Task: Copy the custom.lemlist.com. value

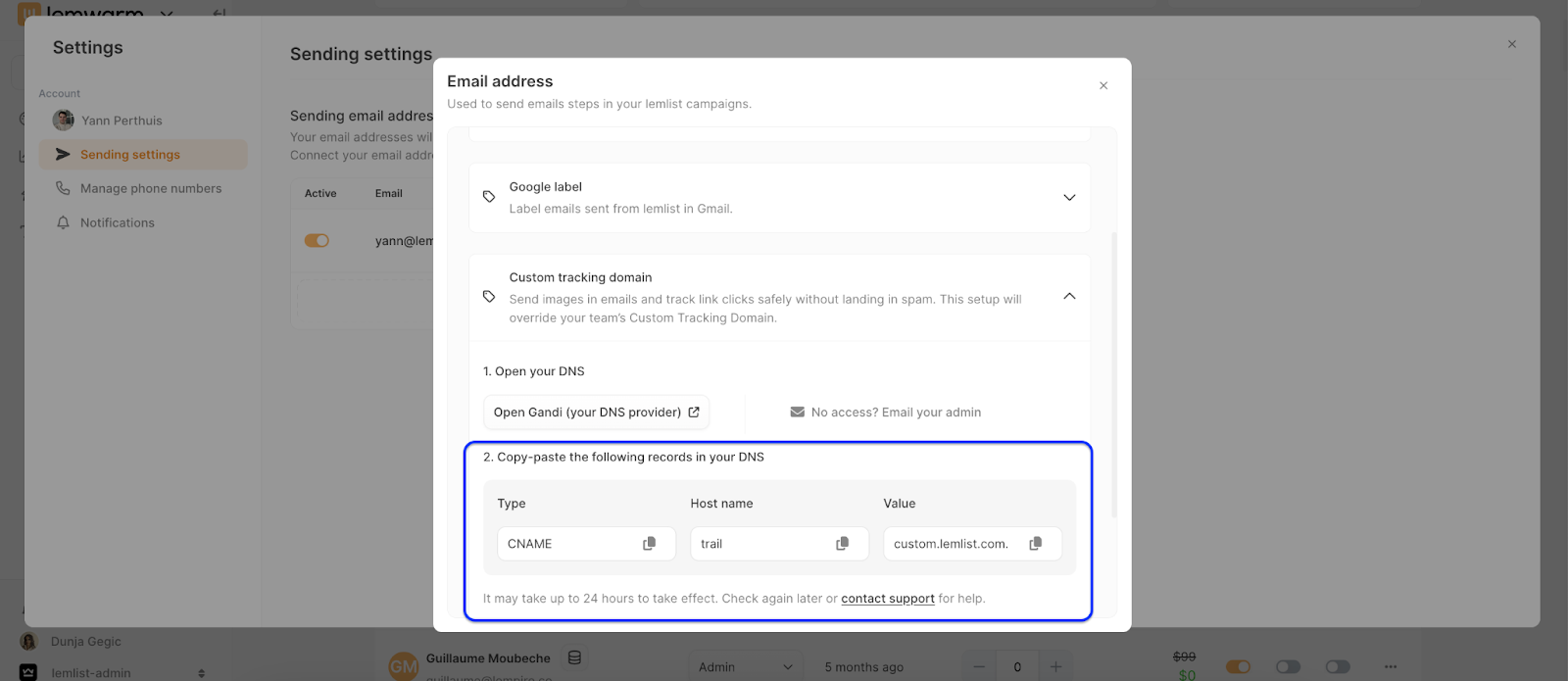Action: pyautogui.click(x=1035, y=544)
